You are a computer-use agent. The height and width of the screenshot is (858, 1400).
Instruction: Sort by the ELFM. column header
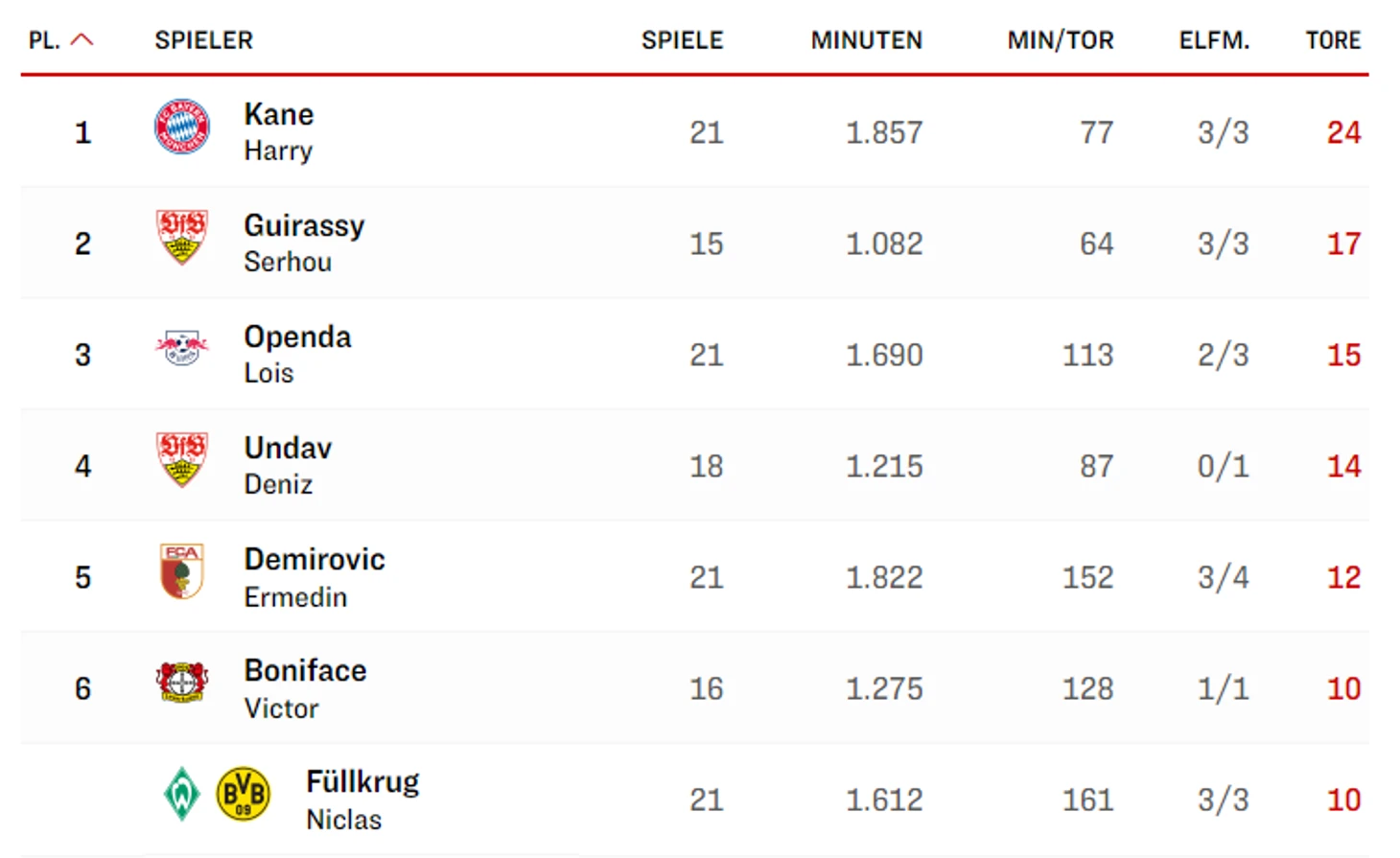coord(1214,40)
